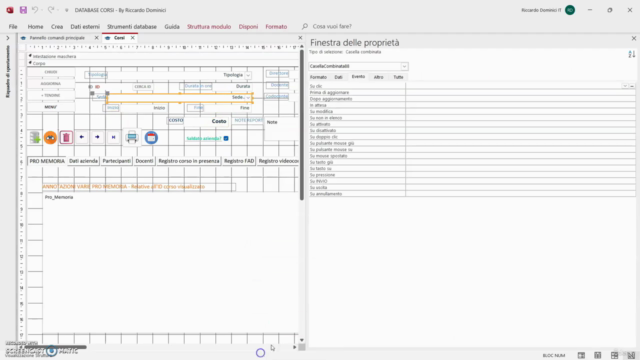This screenshot has height=360, width=640.
Task: Open the Formato ribbon tab
Action: click(x=276, y=27)
